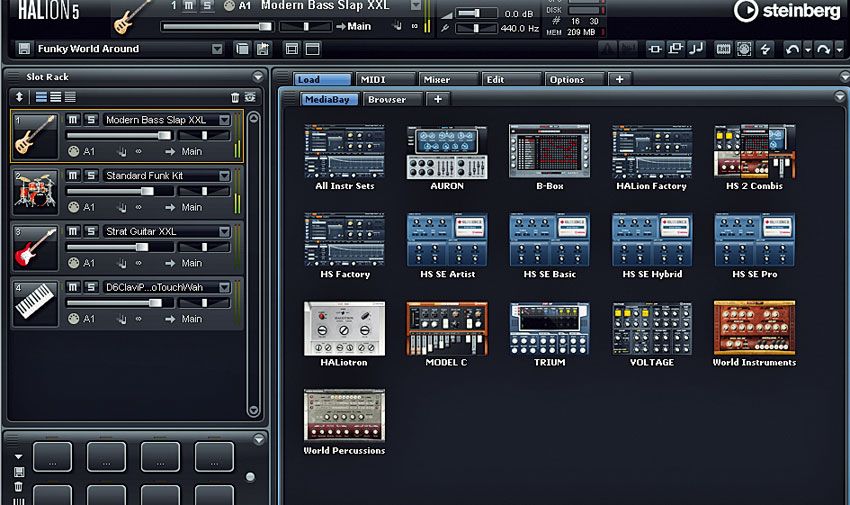Click the red guitar icon in slot 3

point(35,247)
